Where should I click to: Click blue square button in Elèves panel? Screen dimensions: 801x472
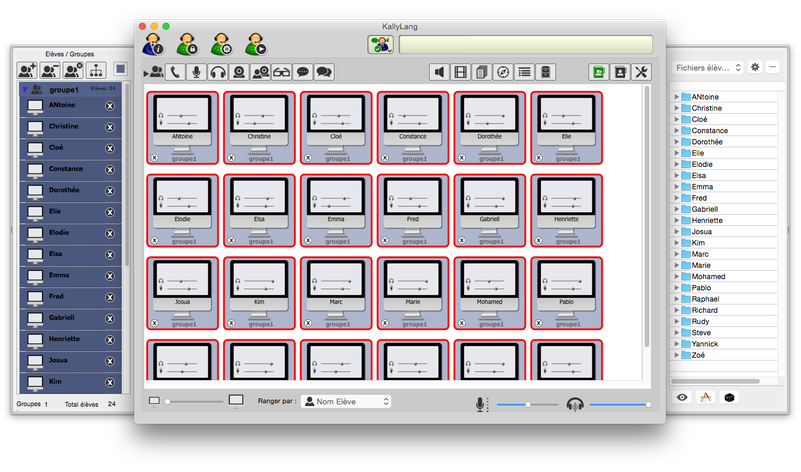pos(121,69)
